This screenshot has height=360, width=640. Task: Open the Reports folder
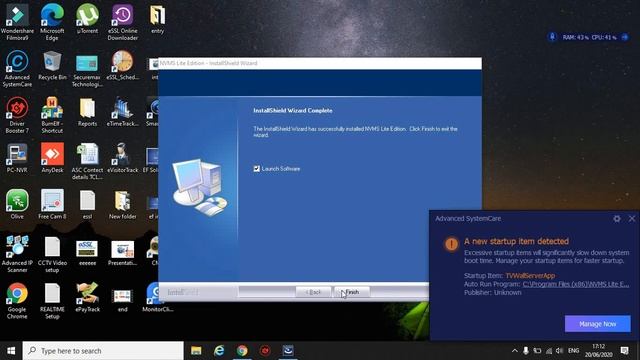(x=87, y=112)
